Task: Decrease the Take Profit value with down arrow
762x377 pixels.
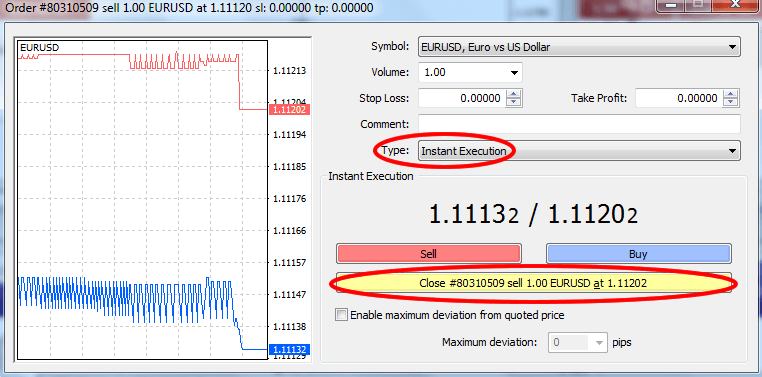Action: point(731,103)
